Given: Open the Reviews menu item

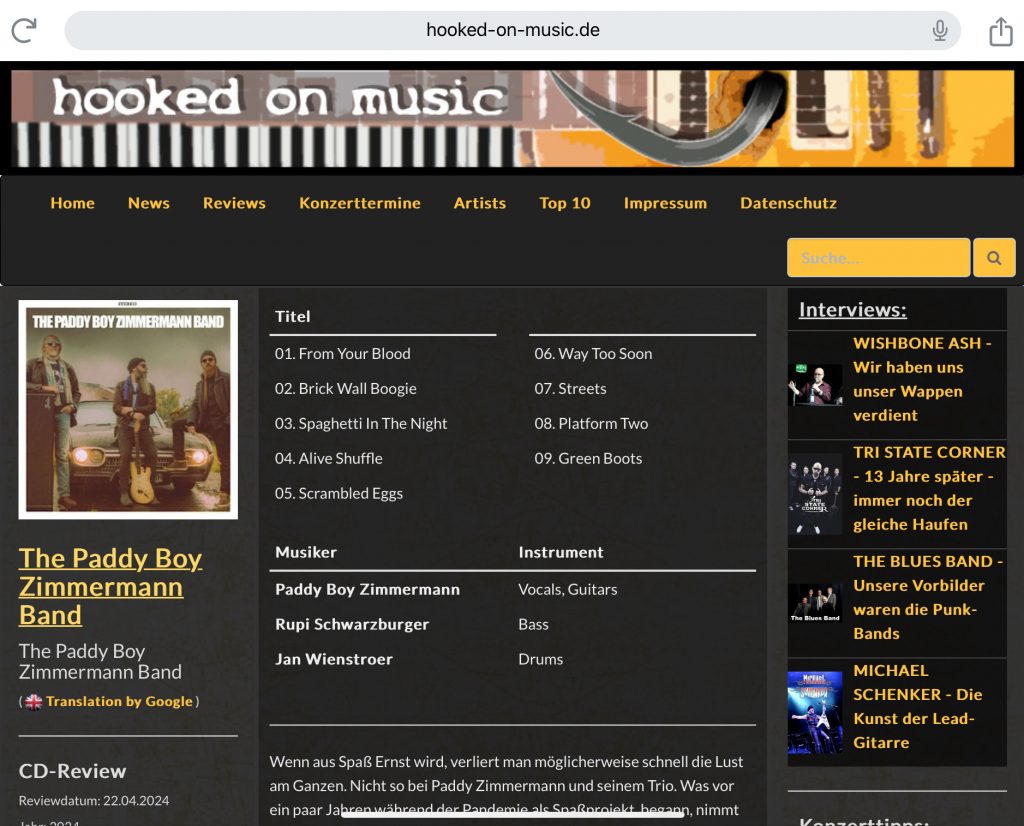Looking at the screenshot, I should (234, 203).
